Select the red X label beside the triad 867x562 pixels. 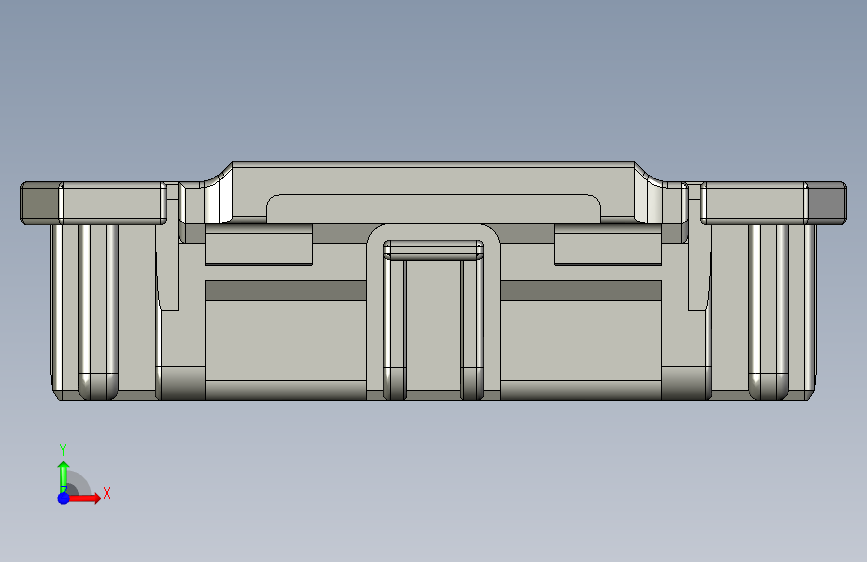click(107, 493)
